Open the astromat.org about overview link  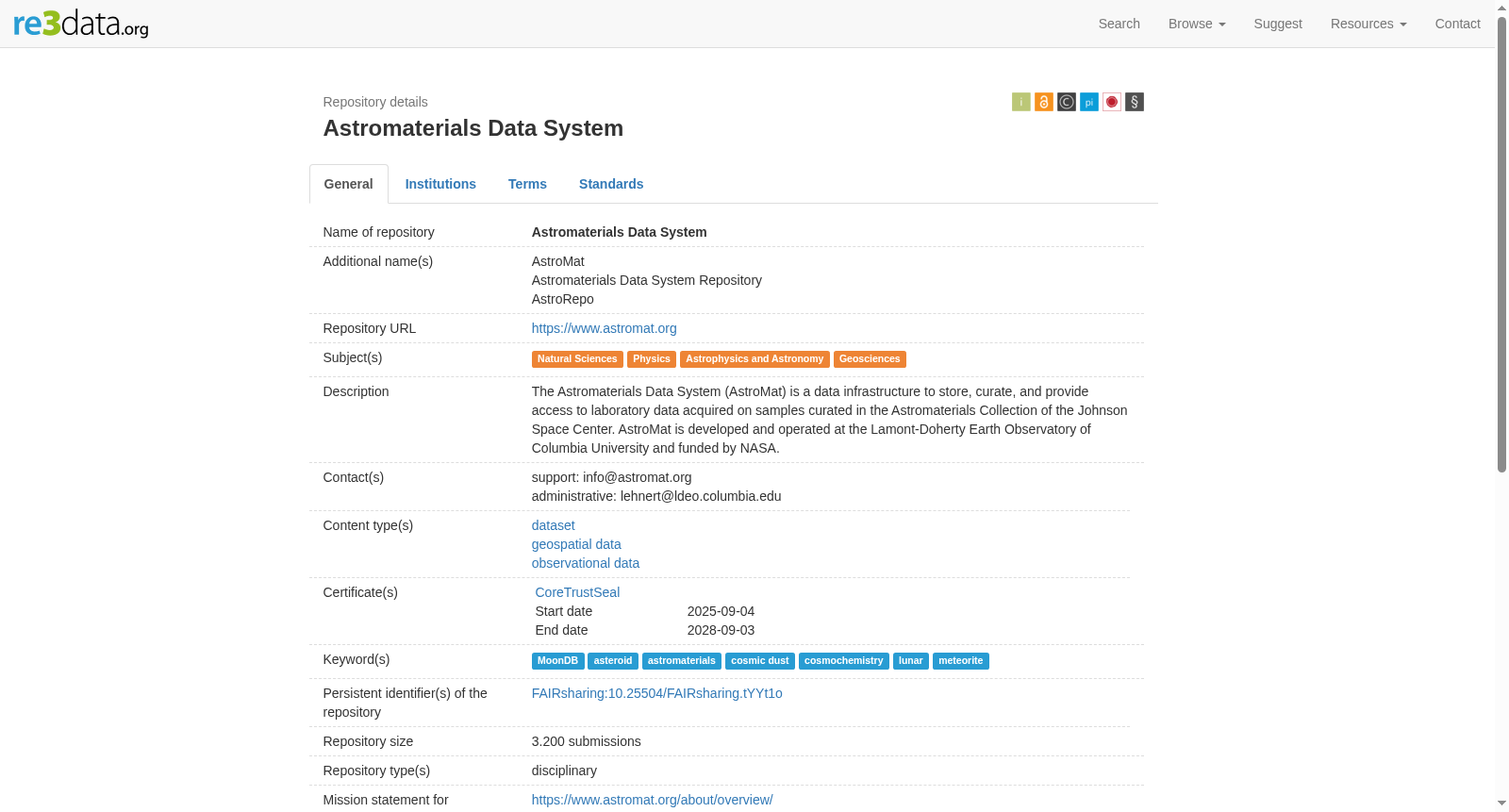pos(652,800)
